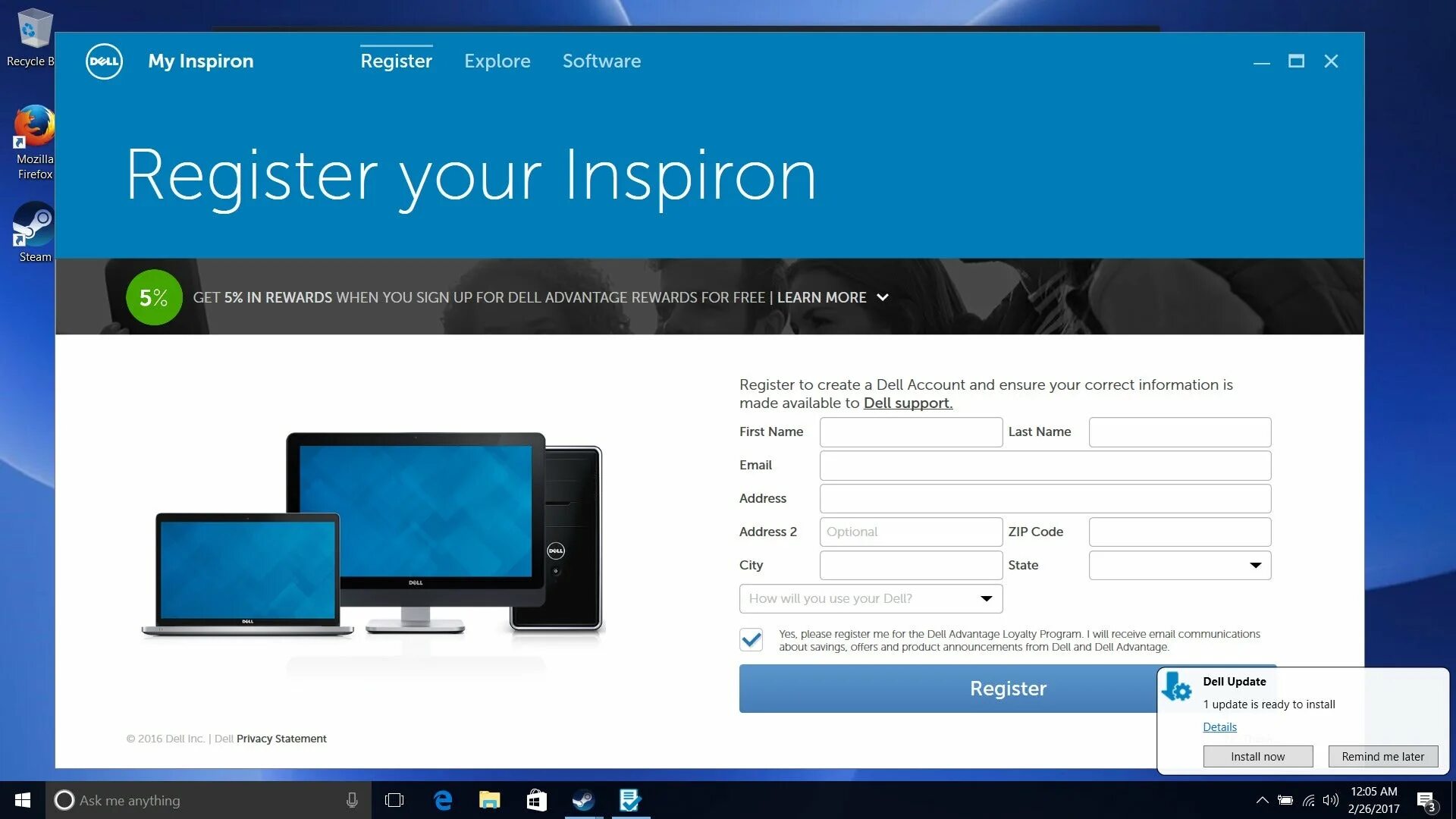Select the First Name input field
1456x819 pixels.
coord(910,431)
